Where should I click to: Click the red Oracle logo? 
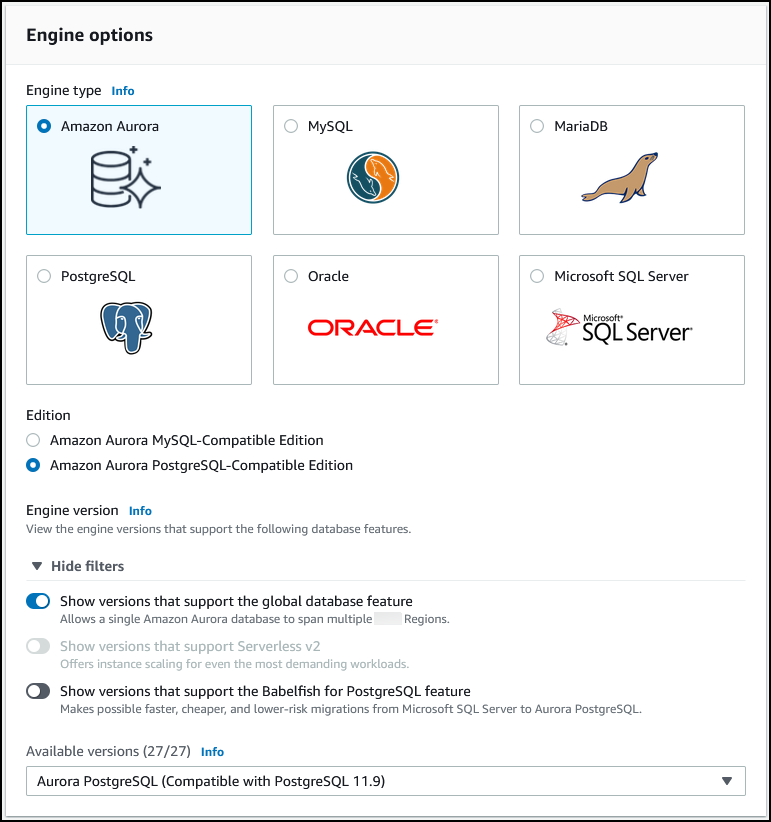[371, 328]
